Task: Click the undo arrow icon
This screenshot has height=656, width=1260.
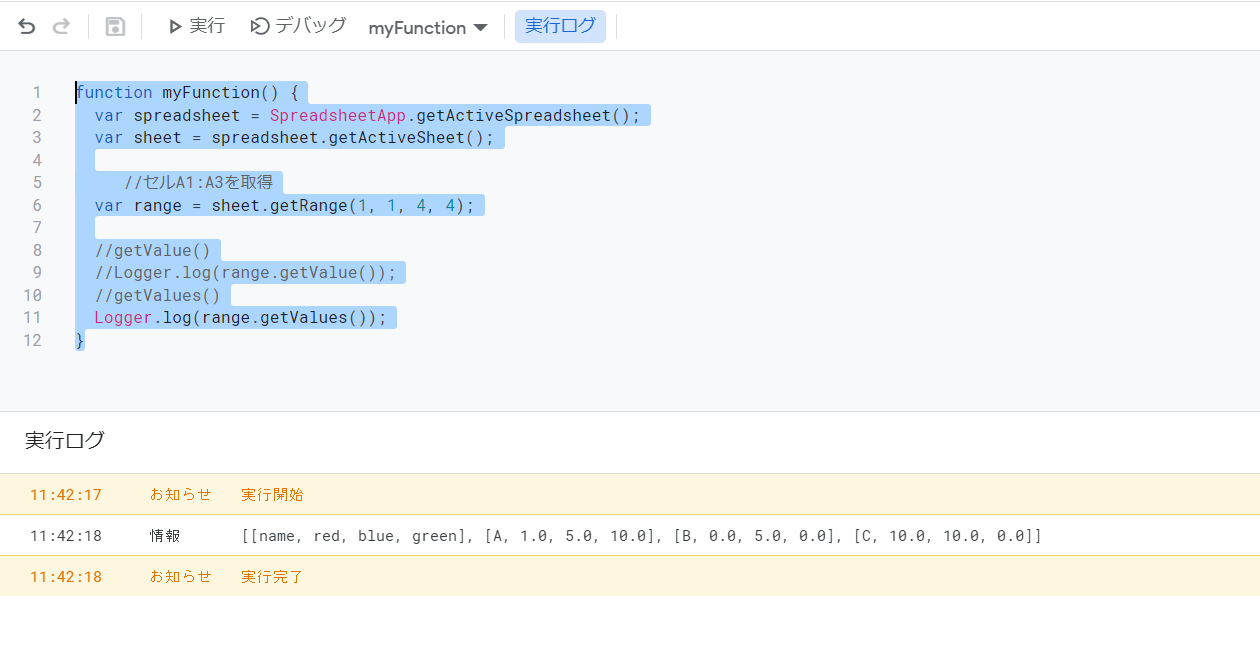Action: 27,27
